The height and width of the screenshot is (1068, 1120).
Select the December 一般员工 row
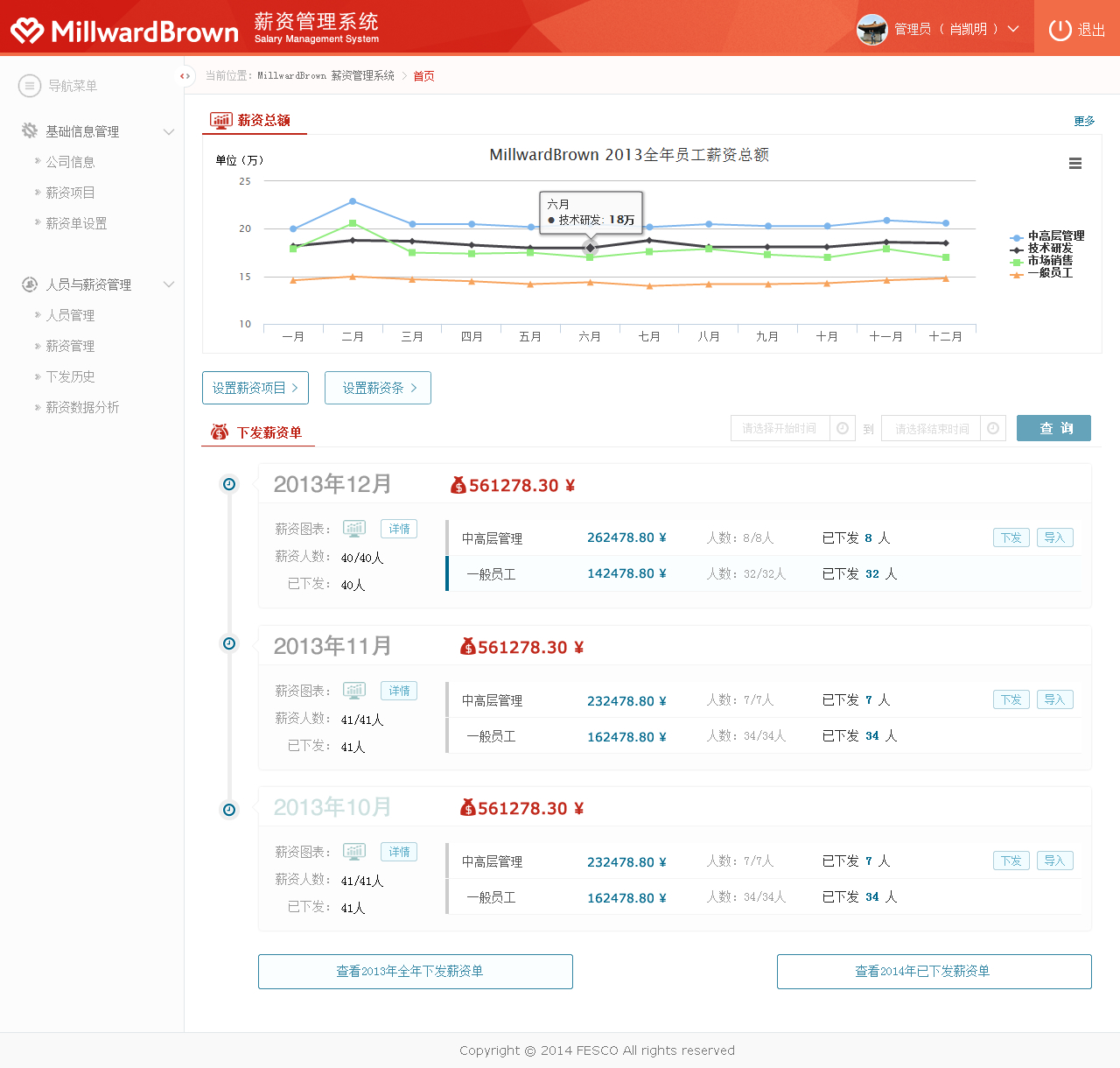(764, 573)
